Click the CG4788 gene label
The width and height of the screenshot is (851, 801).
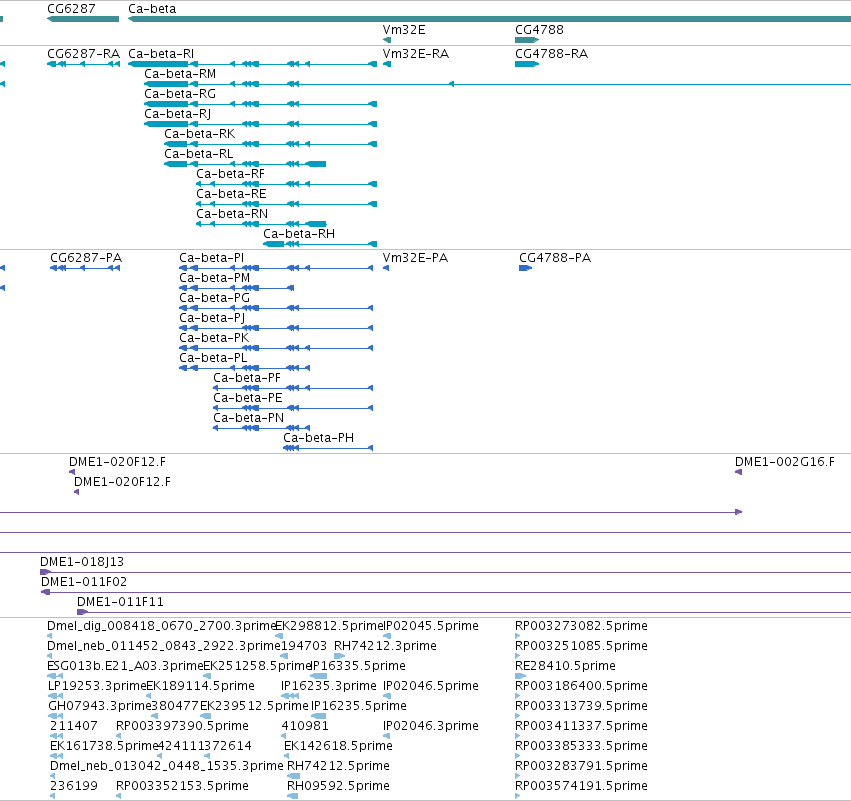(539, 30)
